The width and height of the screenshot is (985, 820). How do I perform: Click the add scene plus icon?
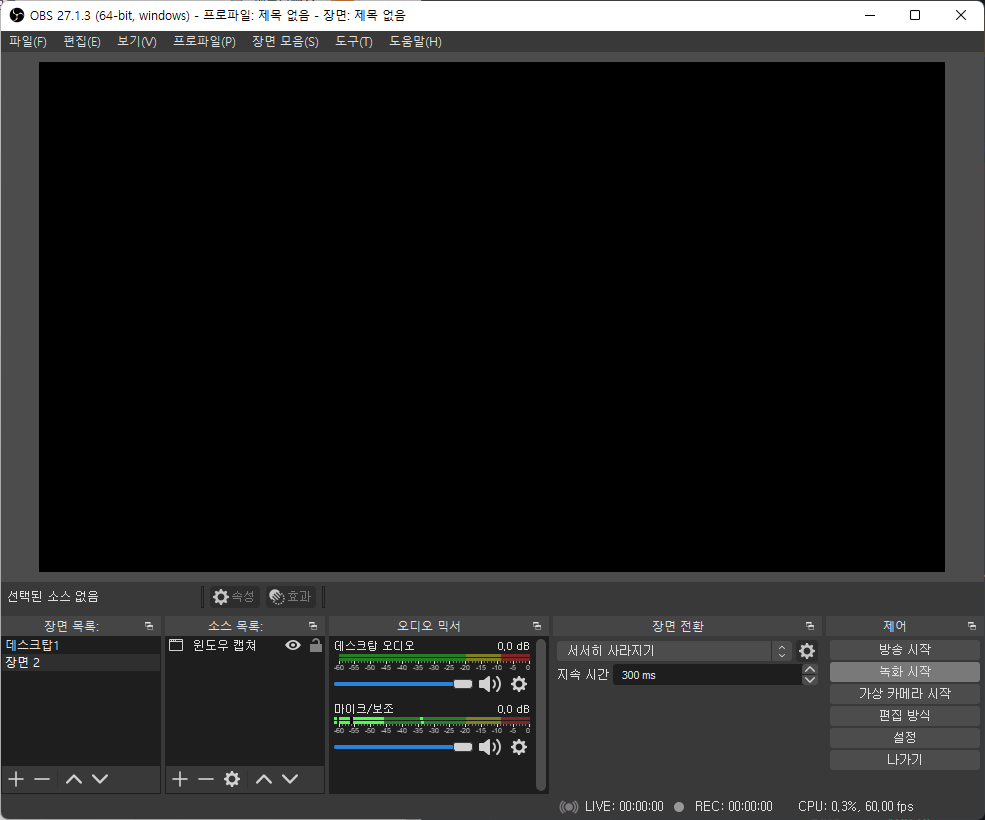coord(15,779)
